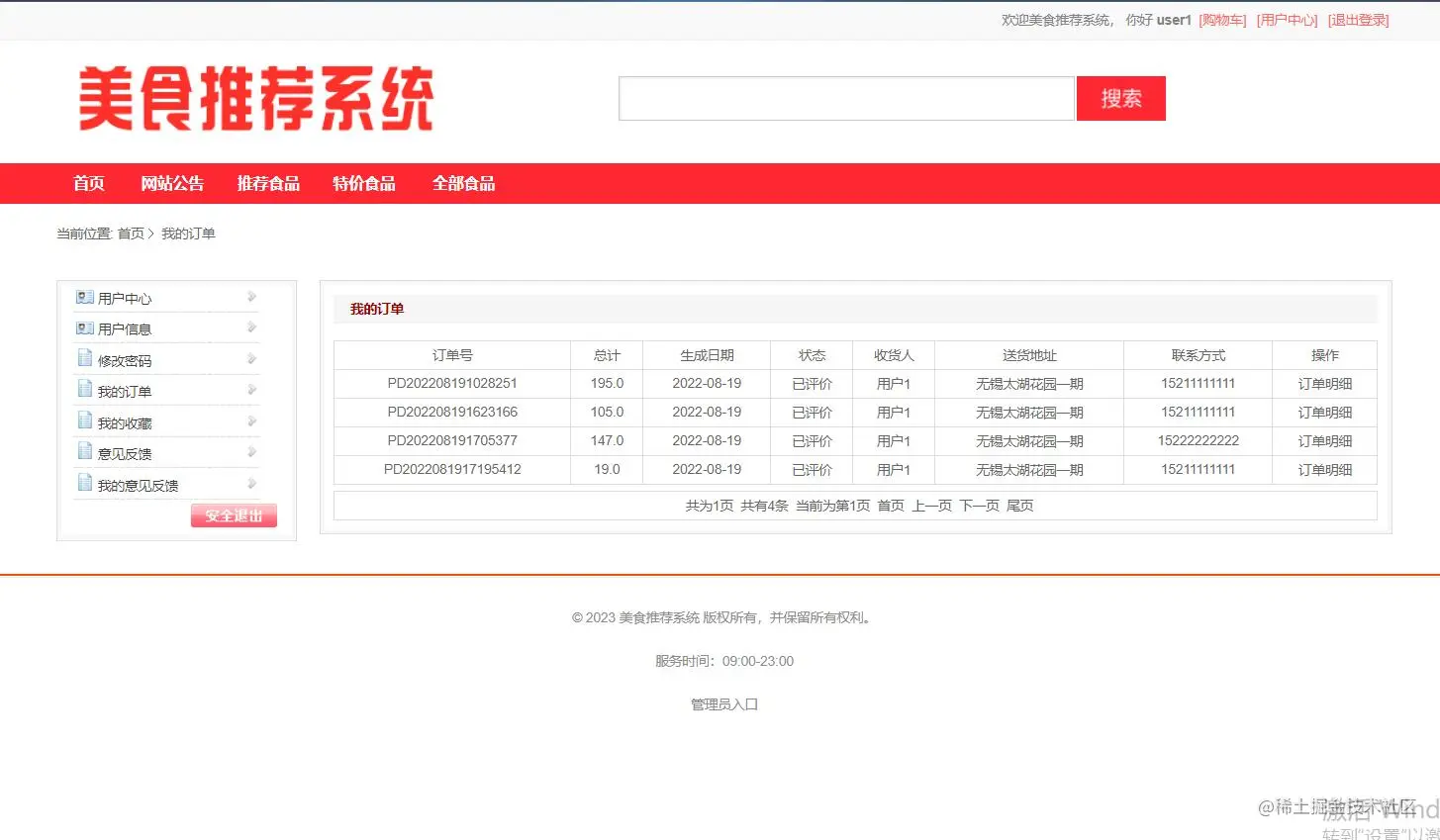Click the 安全退出 button
The height and width of the screenshot is (840, 1440).
[234, 515]
